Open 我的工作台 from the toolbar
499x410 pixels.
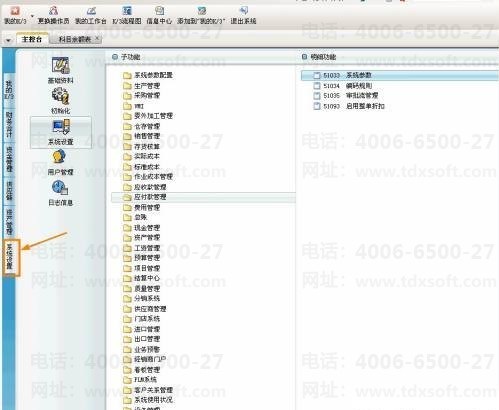[90, 15]
